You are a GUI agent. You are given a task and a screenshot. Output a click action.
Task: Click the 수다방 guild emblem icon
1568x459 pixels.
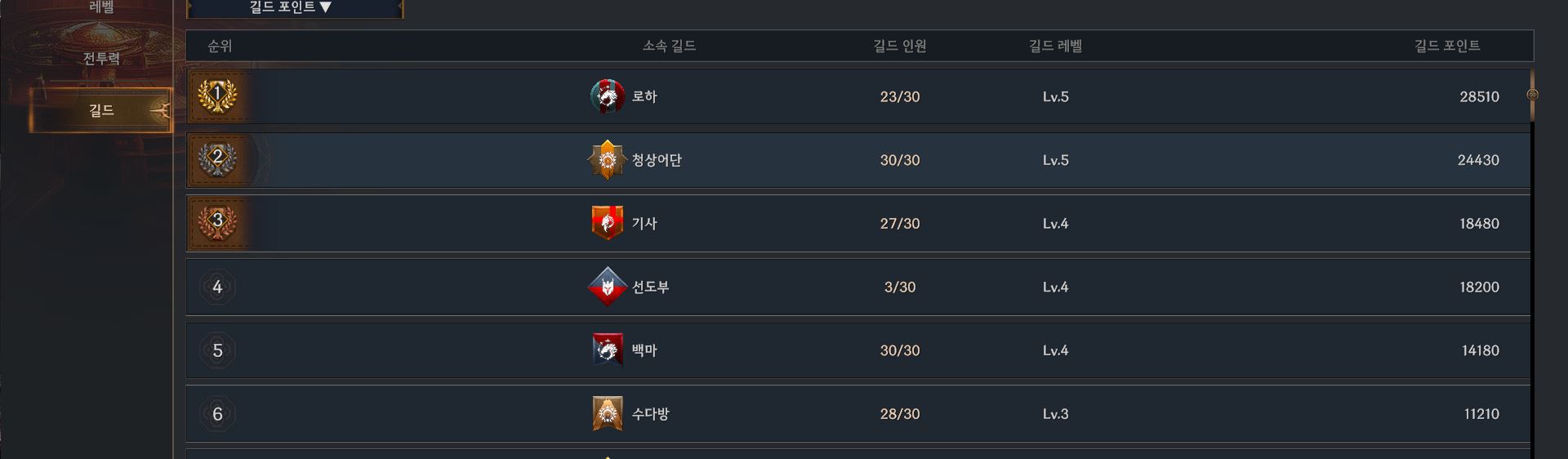pos(607,414)
